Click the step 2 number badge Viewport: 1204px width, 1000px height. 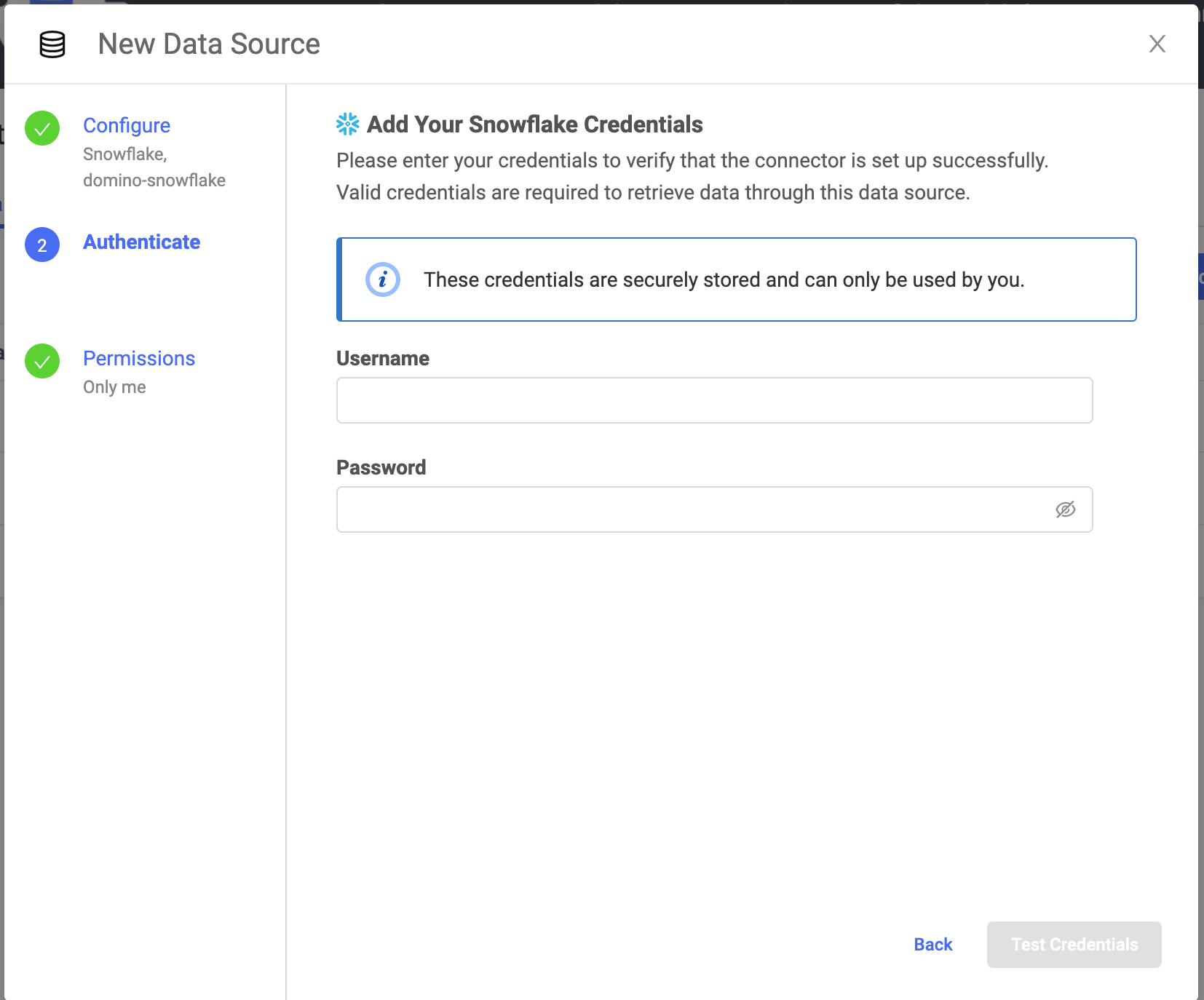click(x=42, y=245)
